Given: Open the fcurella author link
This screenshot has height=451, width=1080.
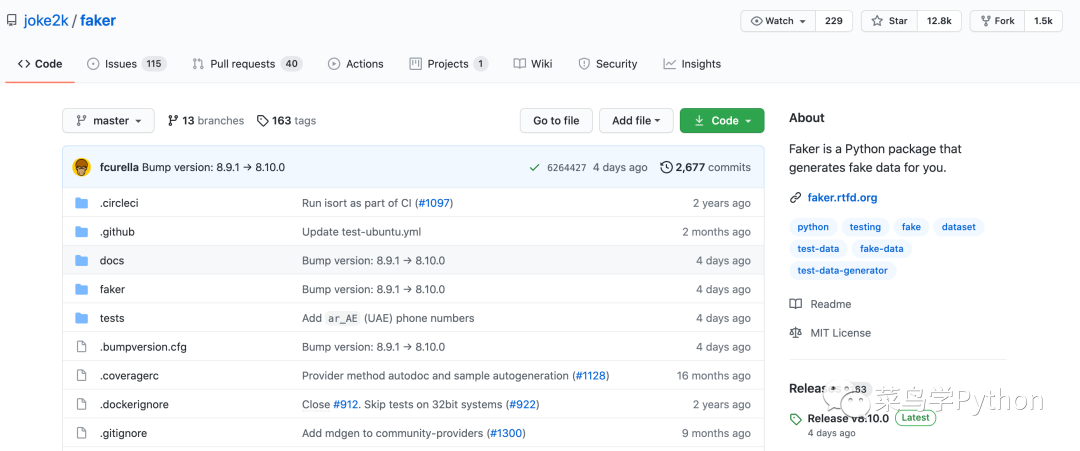Looking at the screenshot, I should pyautogui.click(x=119, y=167).
